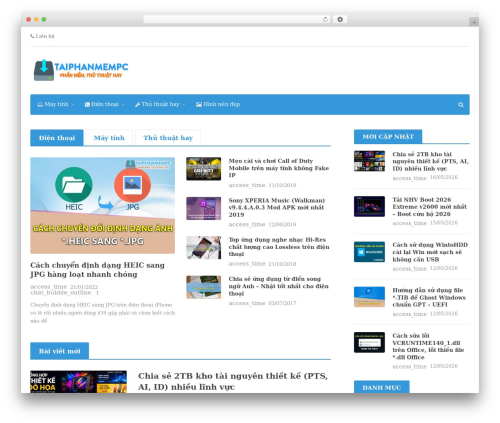Click the HEIC article excerpt text
Screen dimensions: 500x423
[102, 313]
